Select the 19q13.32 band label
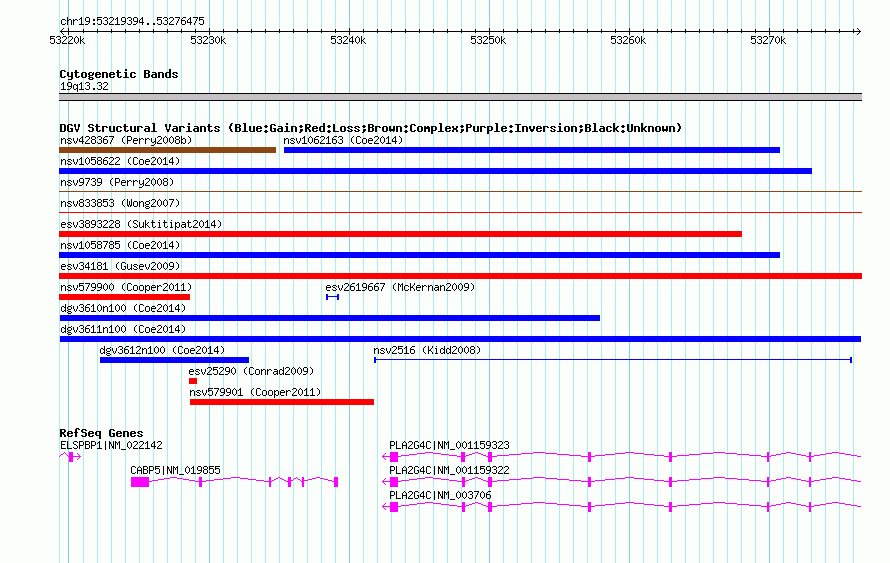This screenshot has width=890, height=563. pyautogui.click(x=84, y=86)
